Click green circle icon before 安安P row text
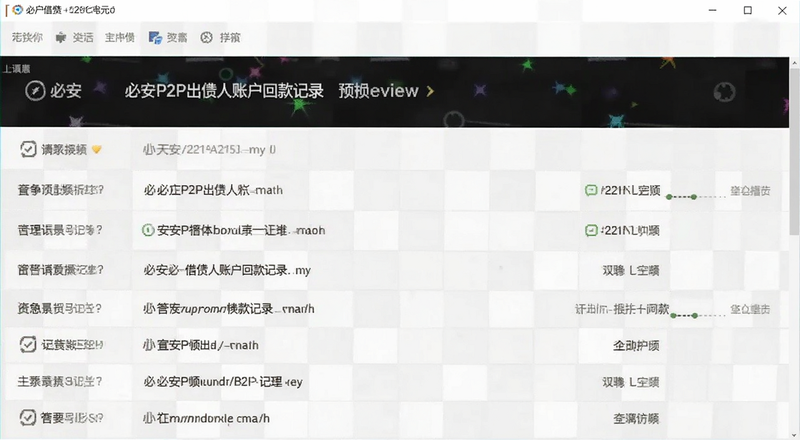Screen dimensions: 800x440 click(x=148, y=230)
